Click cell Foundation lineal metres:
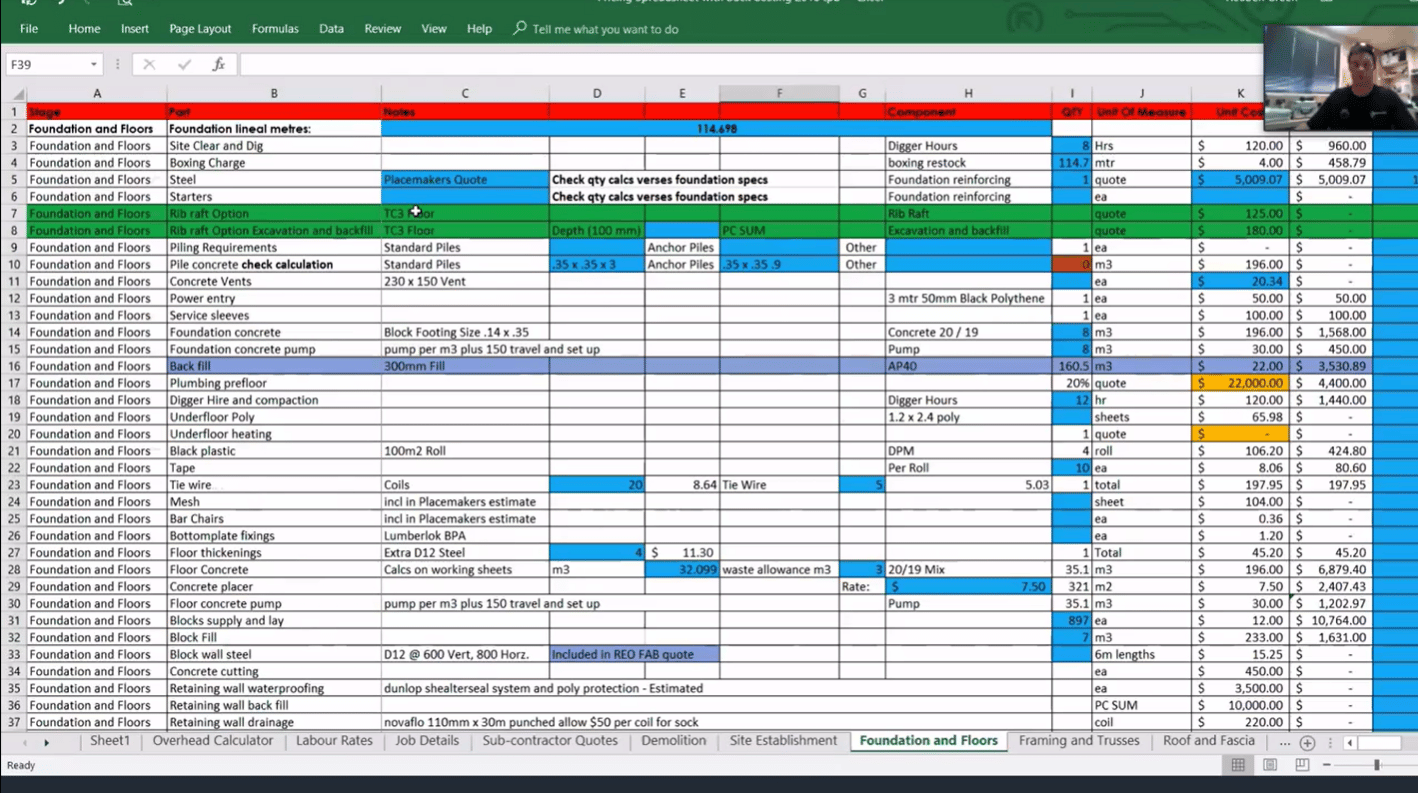Viewport: 1418px width, 793px height. (x=274, y=129)
